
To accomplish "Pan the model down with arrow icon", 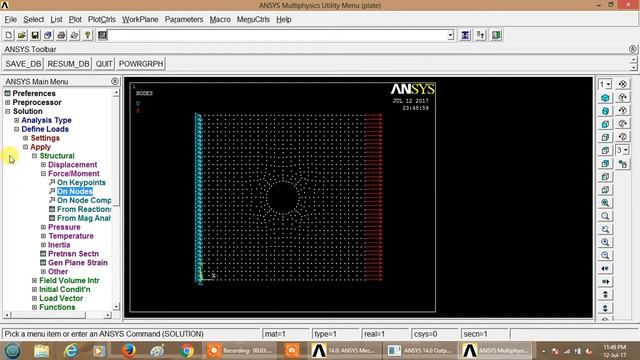I will (605, 308).
